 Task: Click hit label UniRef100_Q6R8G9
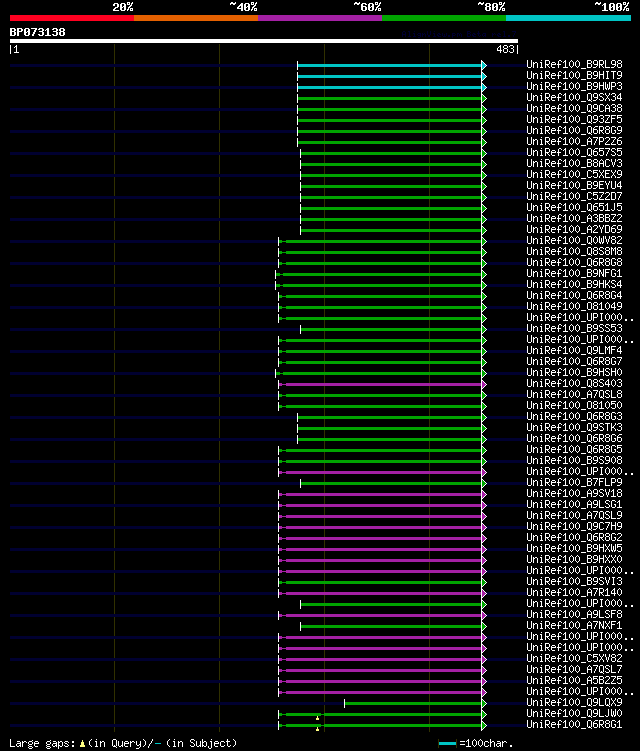(574, 130)
